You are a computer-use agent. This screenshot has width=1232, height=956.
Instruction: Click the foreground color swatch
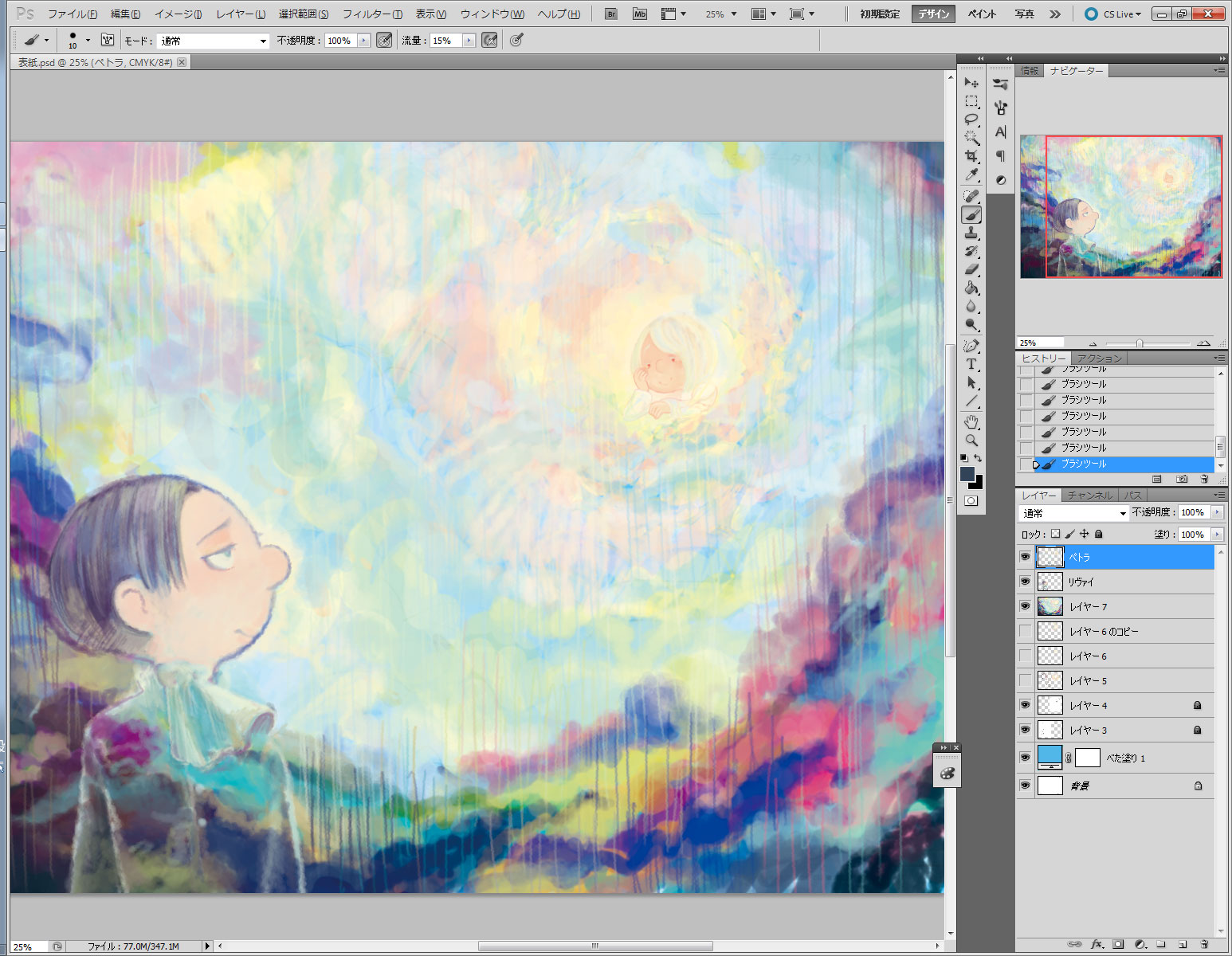967,474
